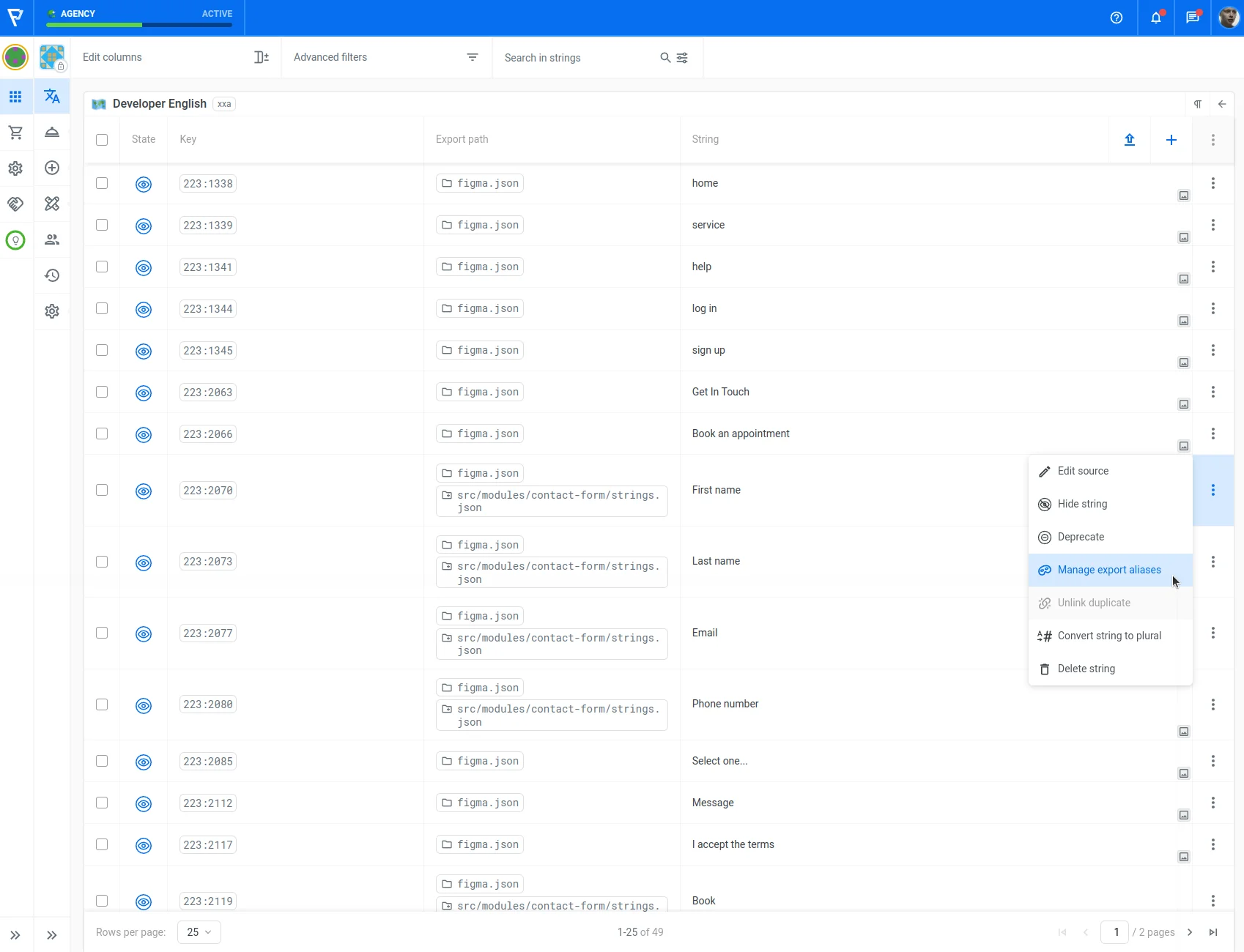Toggle visibility eye for key 223:2063
The width and height of the screenshot is (1244, 952).
144,393
